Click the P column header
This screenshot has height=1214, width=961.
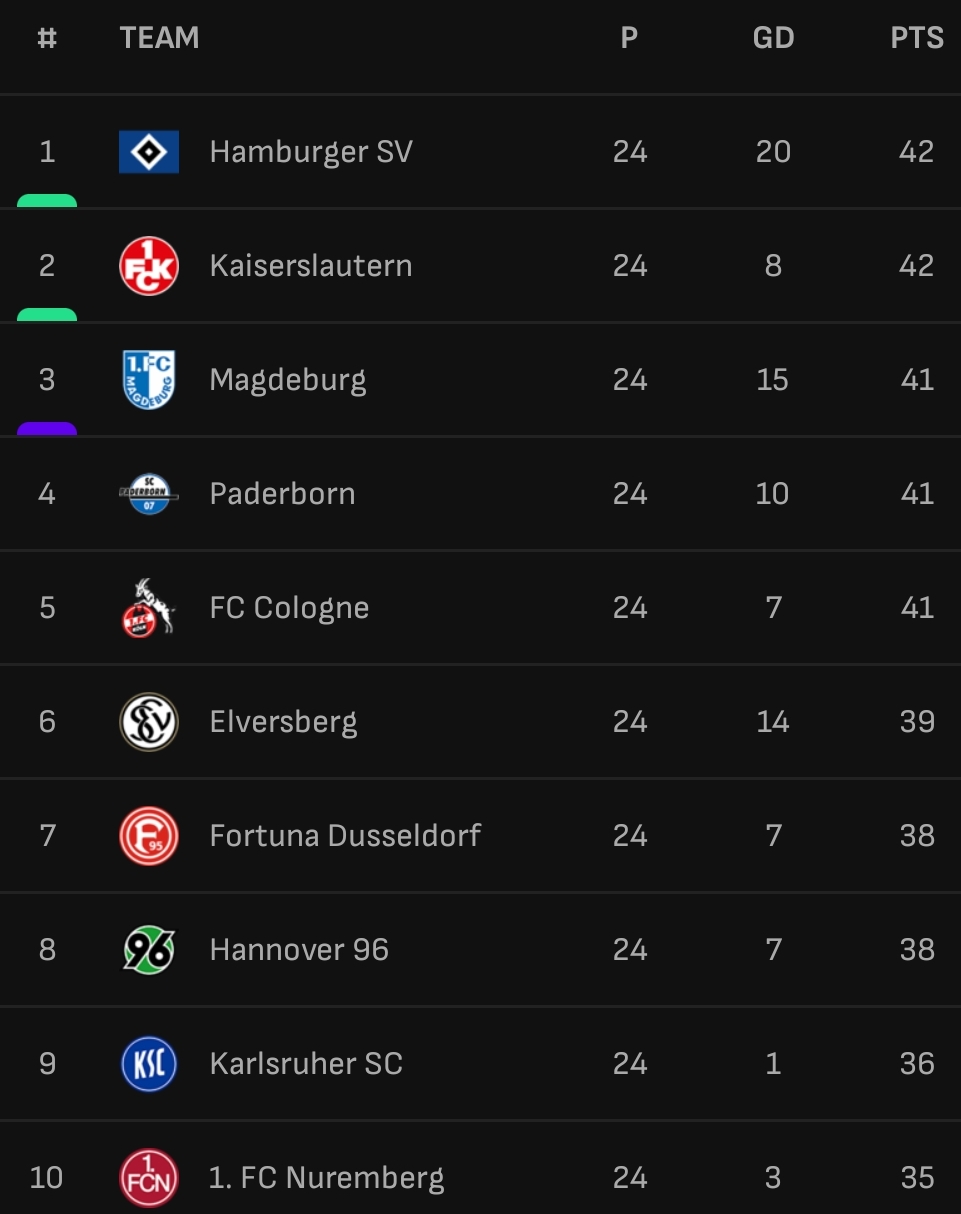629,38
